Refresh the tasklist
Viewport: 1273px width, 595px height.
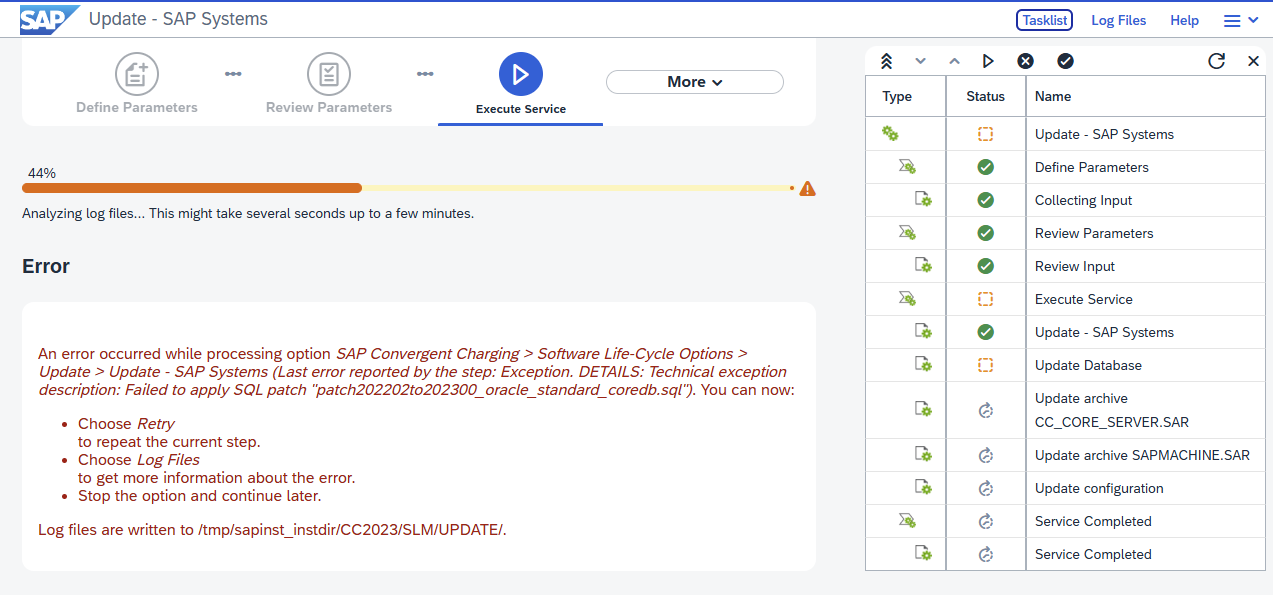click(1216, 61)
